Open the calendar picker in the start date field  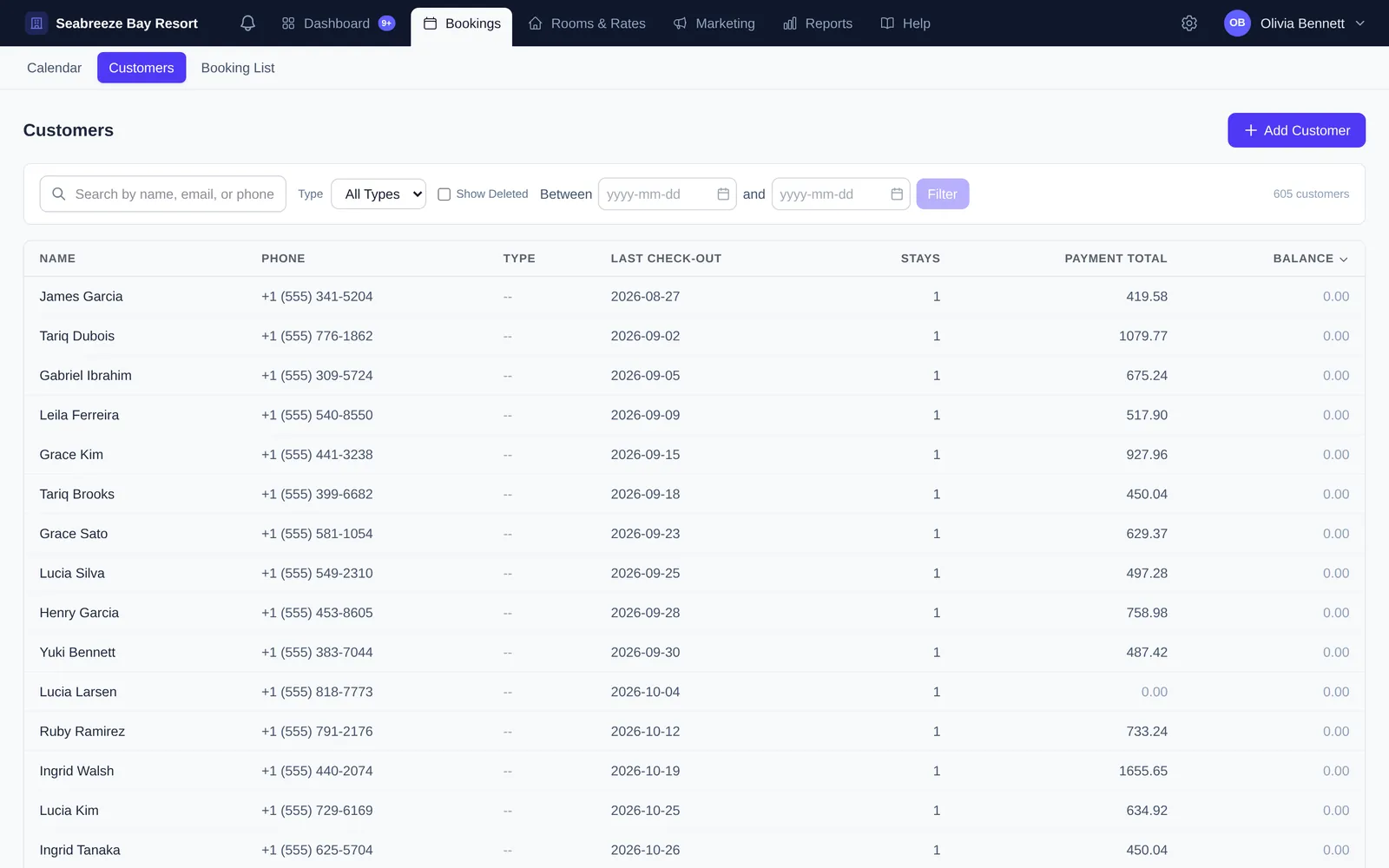tap(723, 194)
